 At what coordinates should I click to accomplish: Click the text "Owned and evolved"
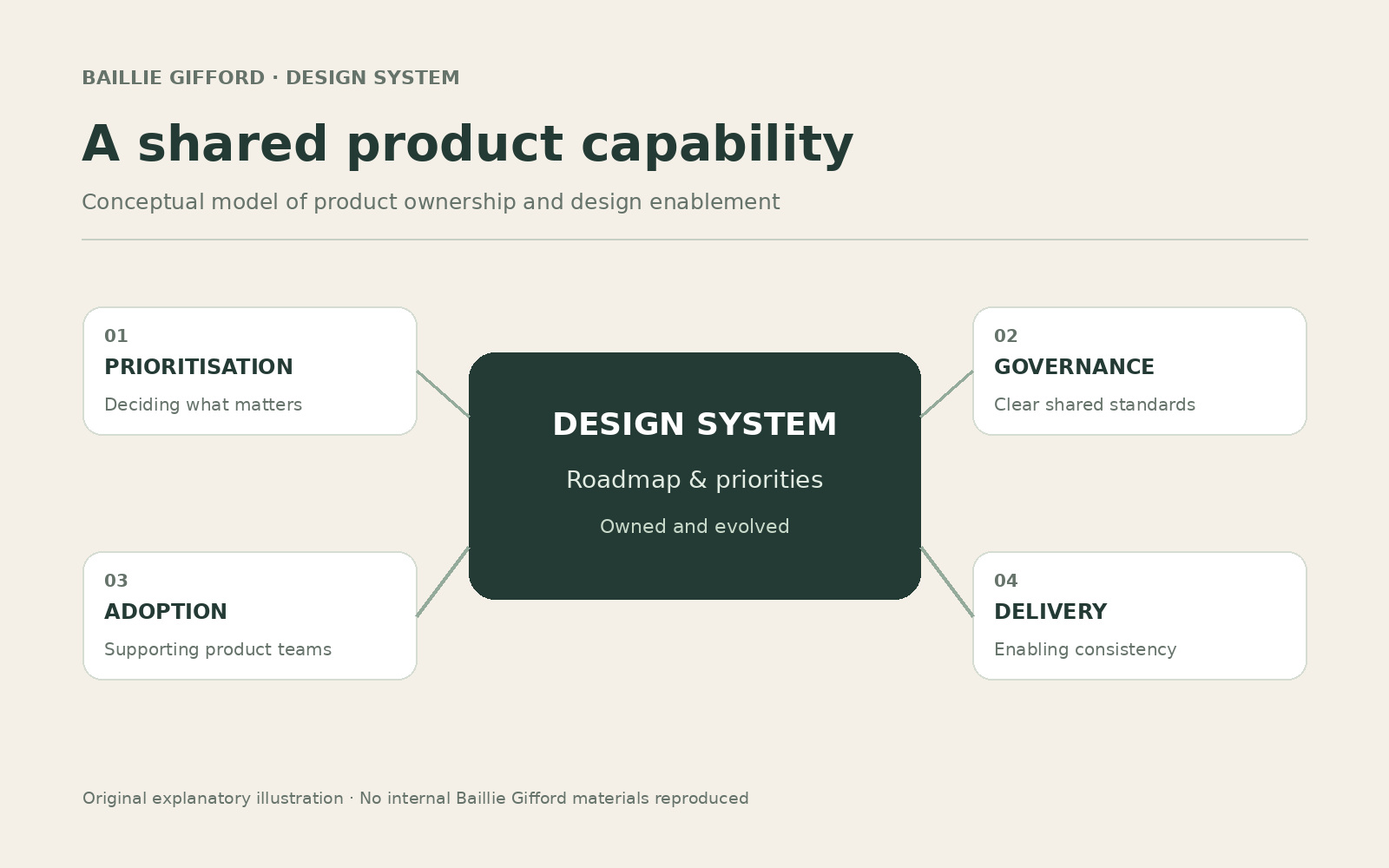pos(694,527)
